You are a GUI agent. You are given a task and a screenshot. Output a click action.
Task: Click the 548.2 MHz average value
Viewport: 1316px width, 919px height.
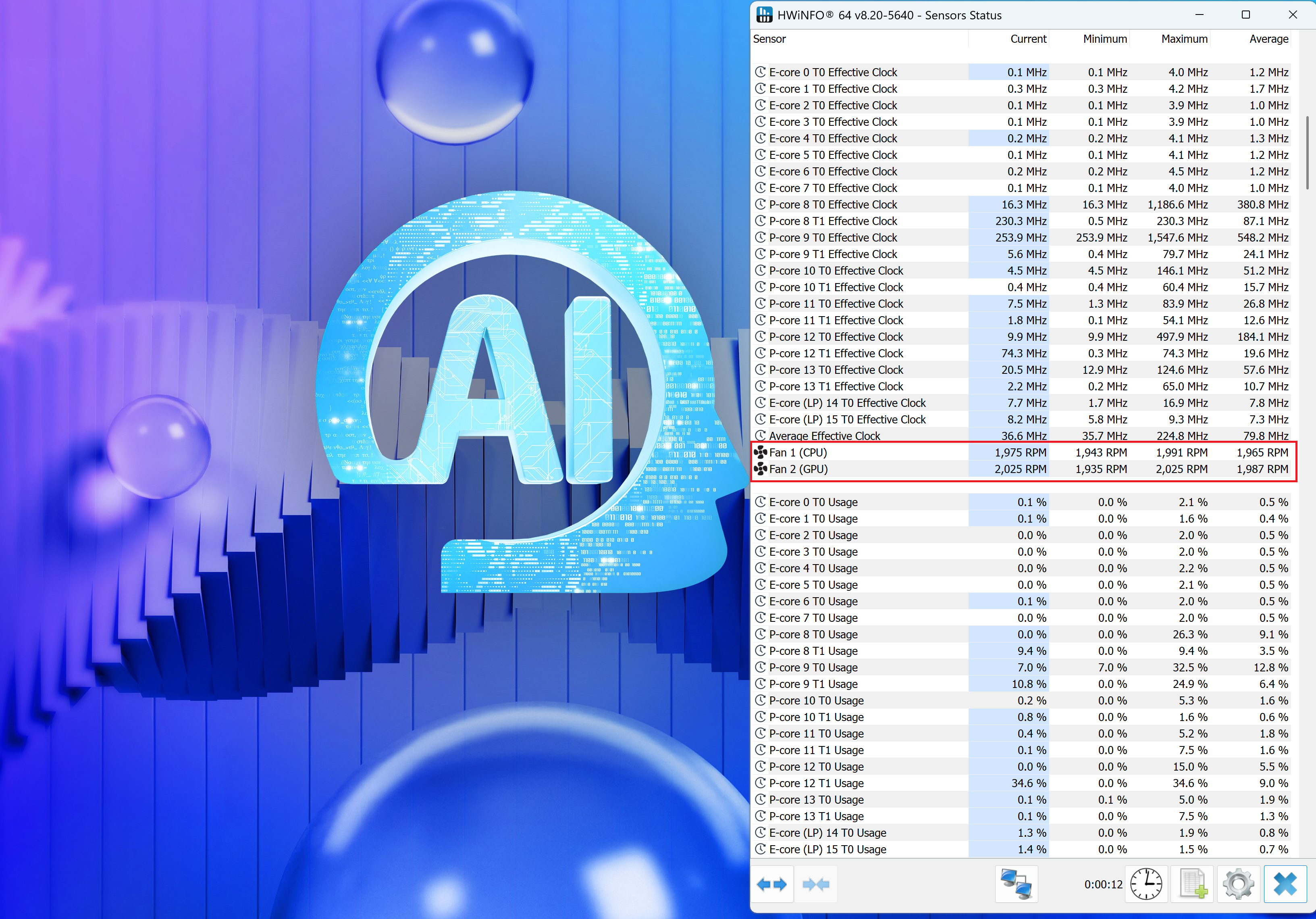[x=1263, y=238]
